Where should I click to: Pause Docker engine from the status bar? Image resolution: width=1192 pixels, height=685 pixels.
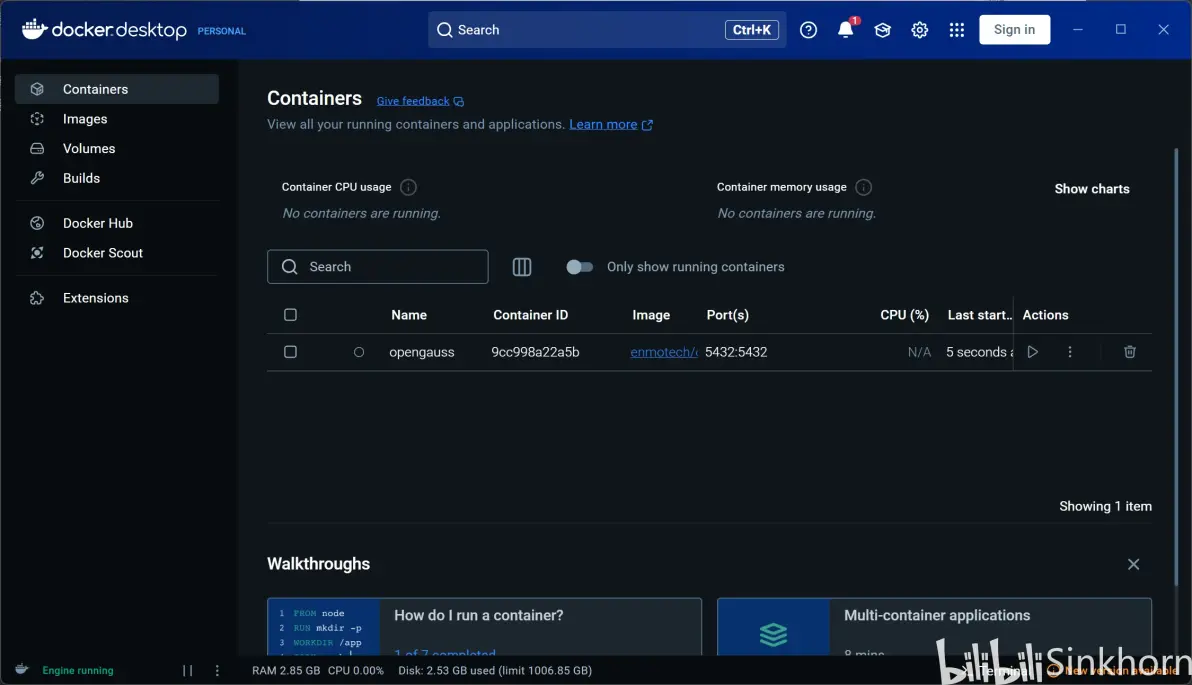pos(188,671)
